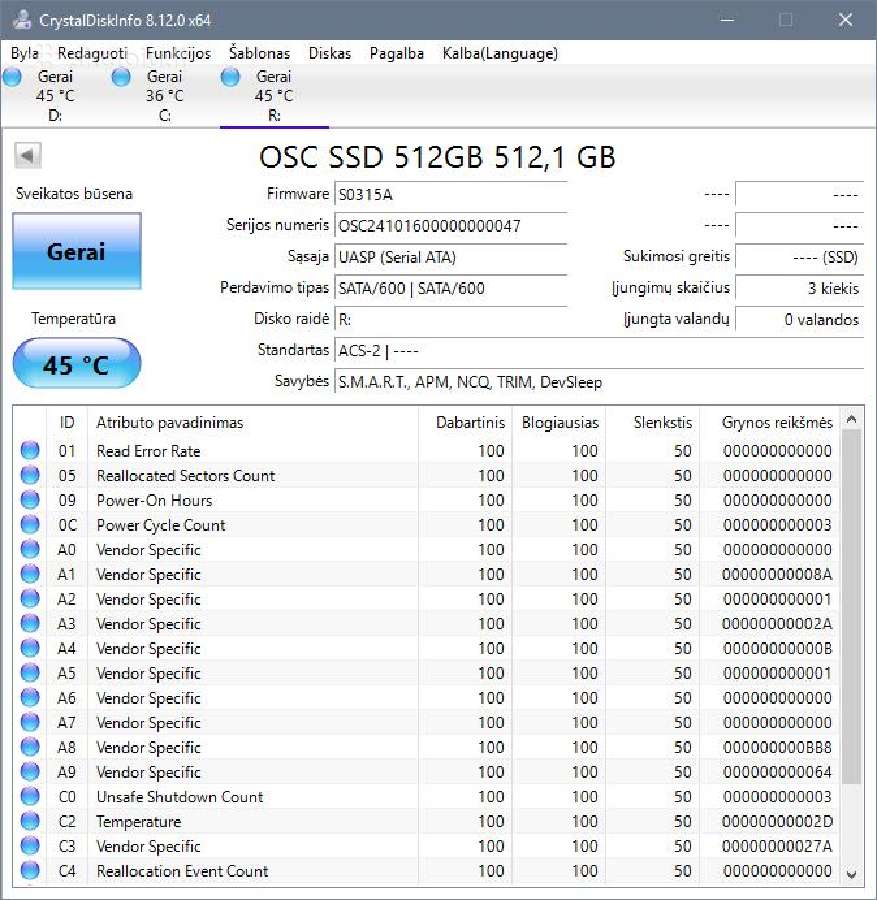The height and width of the screenshot is (900, 877).
Task: Click the attribute list scrollbar thumb
Action: [x=852, y=607]
